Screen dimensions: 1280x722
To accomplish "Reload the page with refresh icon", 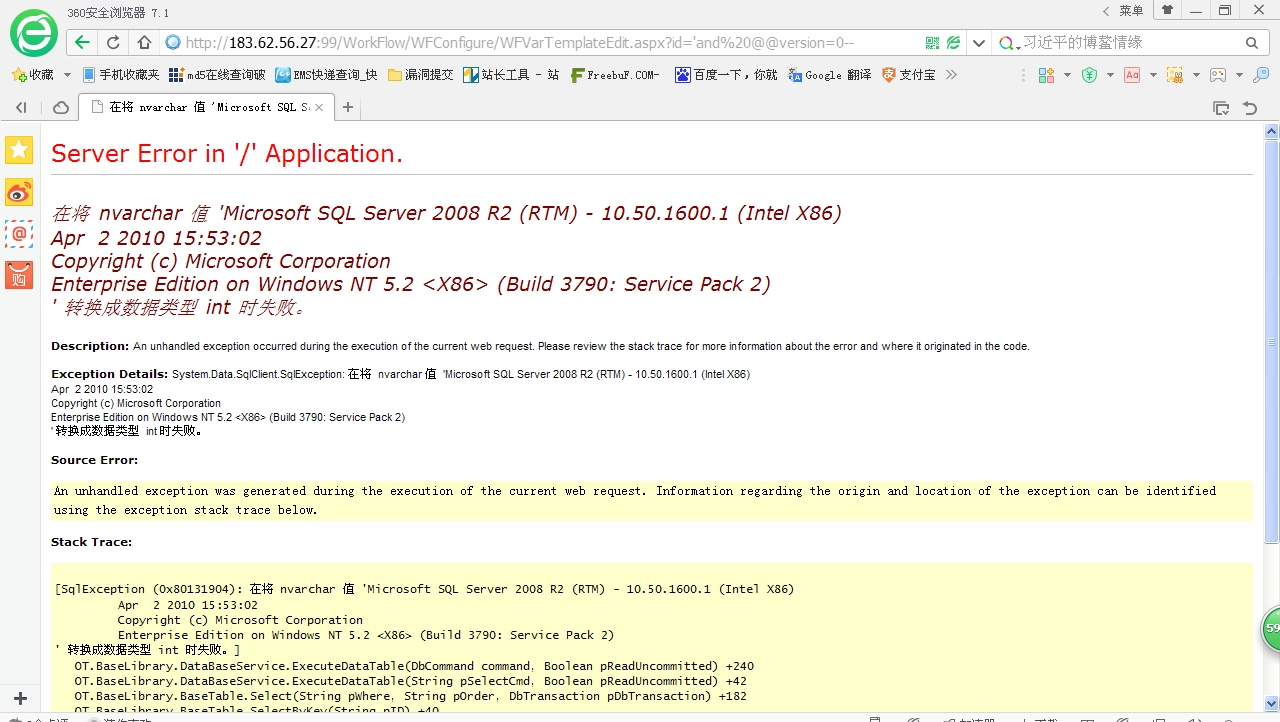I will 113,43.
